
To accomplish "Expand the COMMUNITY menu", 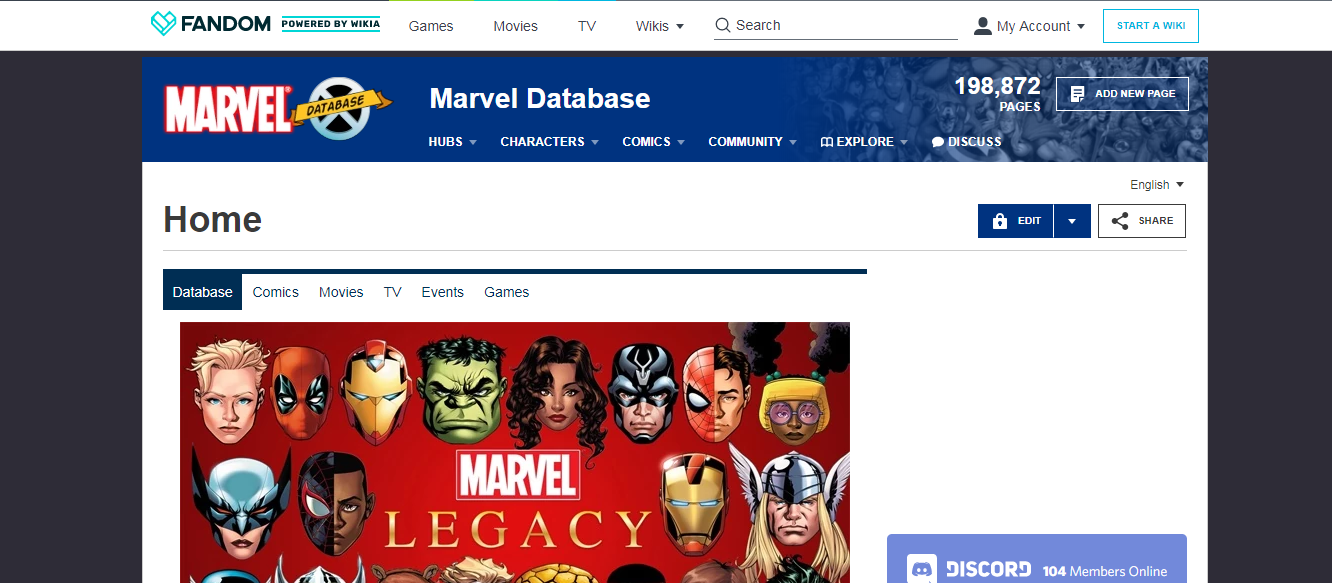I will [x=752, y=142].
